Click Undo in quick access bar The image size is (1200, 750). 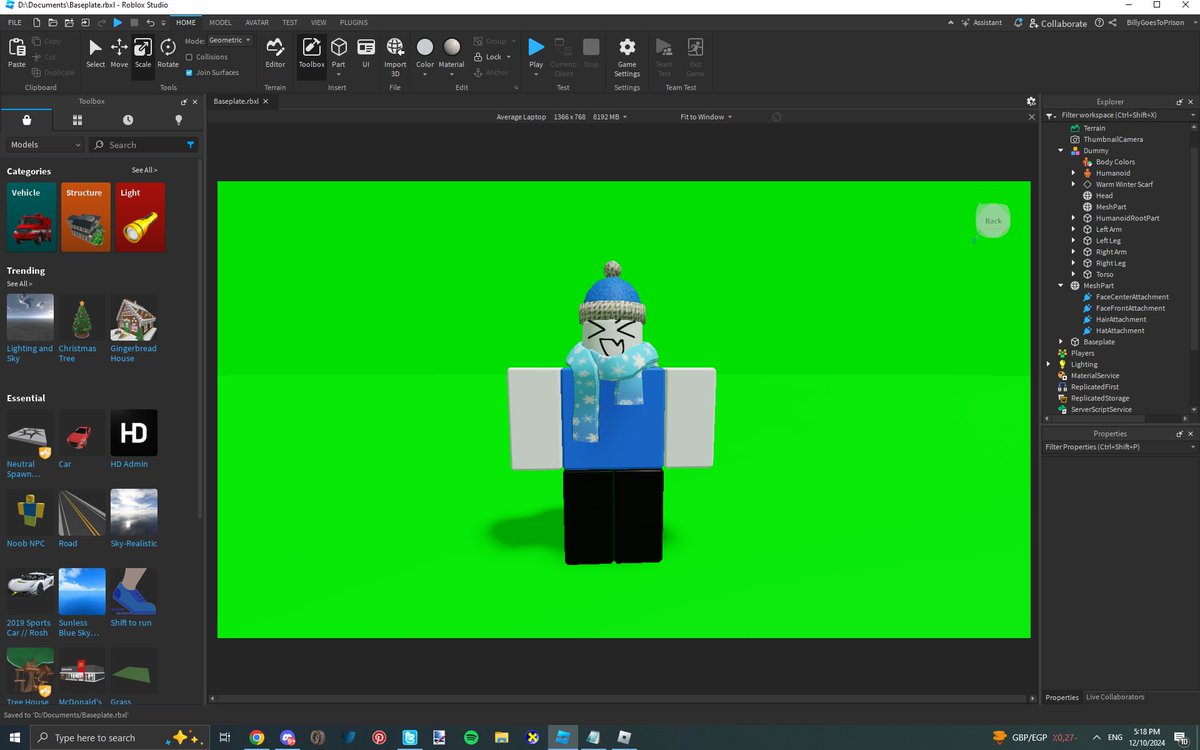tap(150, 22)
